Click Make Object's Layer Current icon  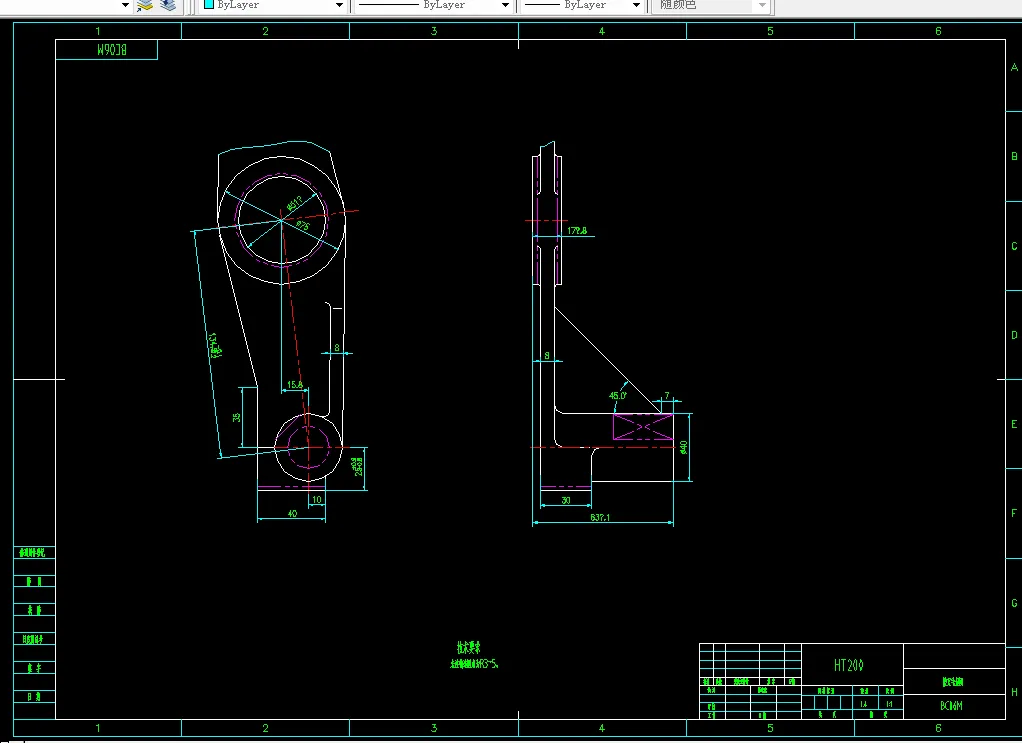[x=145, y=5]
